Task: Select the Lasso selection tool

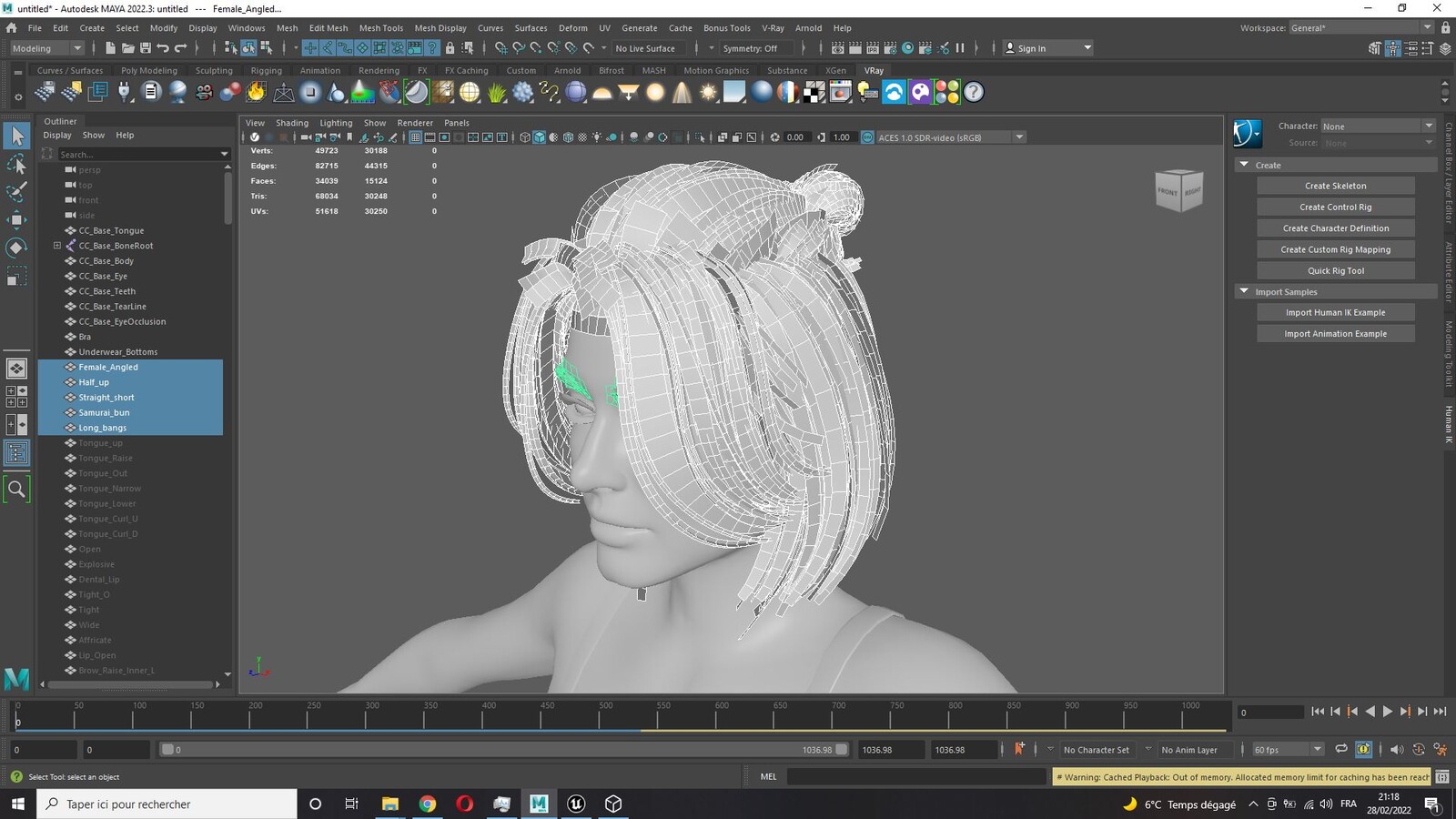Action: [16, 165]
